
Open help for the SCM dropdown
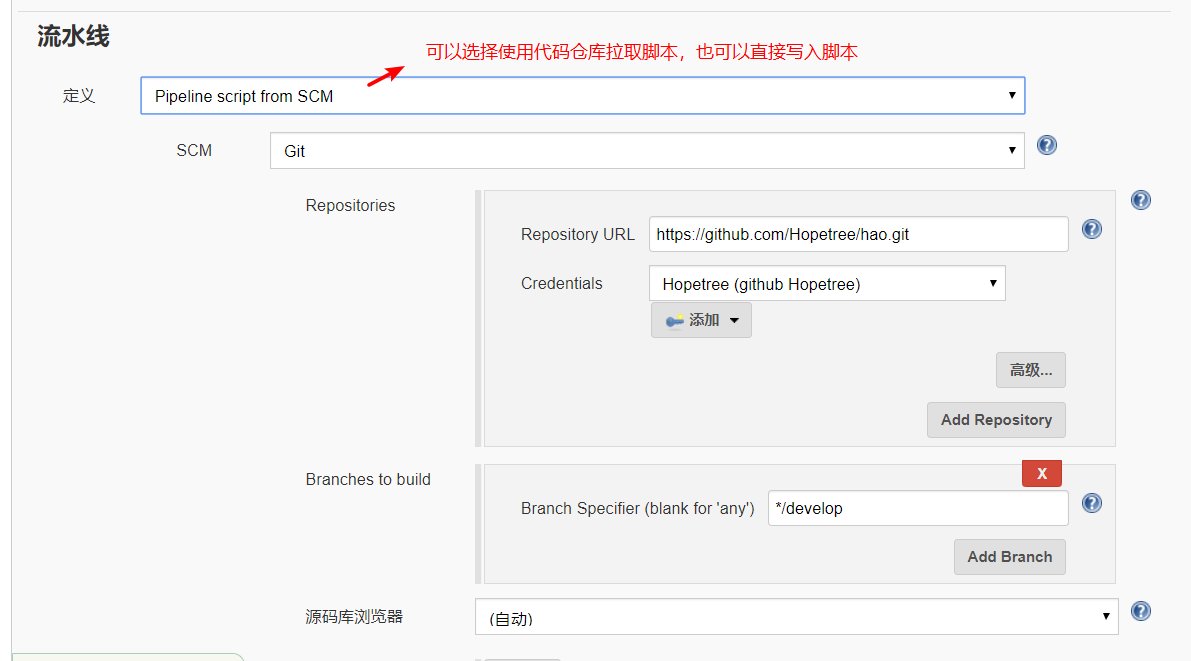(x=1047, y=145)
